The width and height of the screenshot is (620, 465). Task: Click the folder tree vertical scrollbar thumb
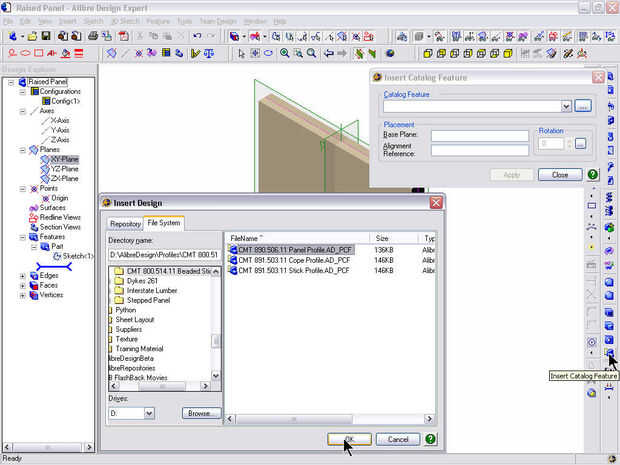[215, 341]
